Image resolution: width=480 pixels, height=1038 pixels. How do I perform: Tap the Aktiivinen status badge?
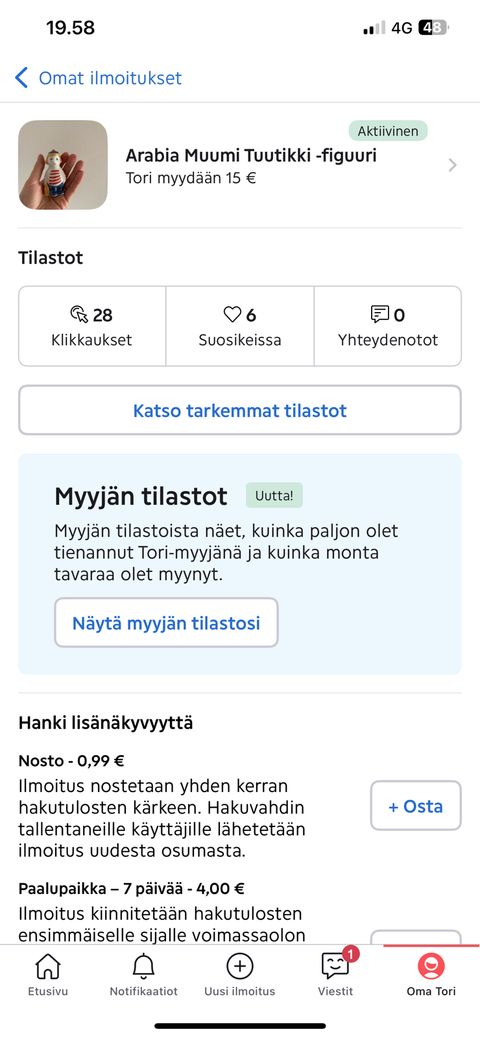[388, 131]
